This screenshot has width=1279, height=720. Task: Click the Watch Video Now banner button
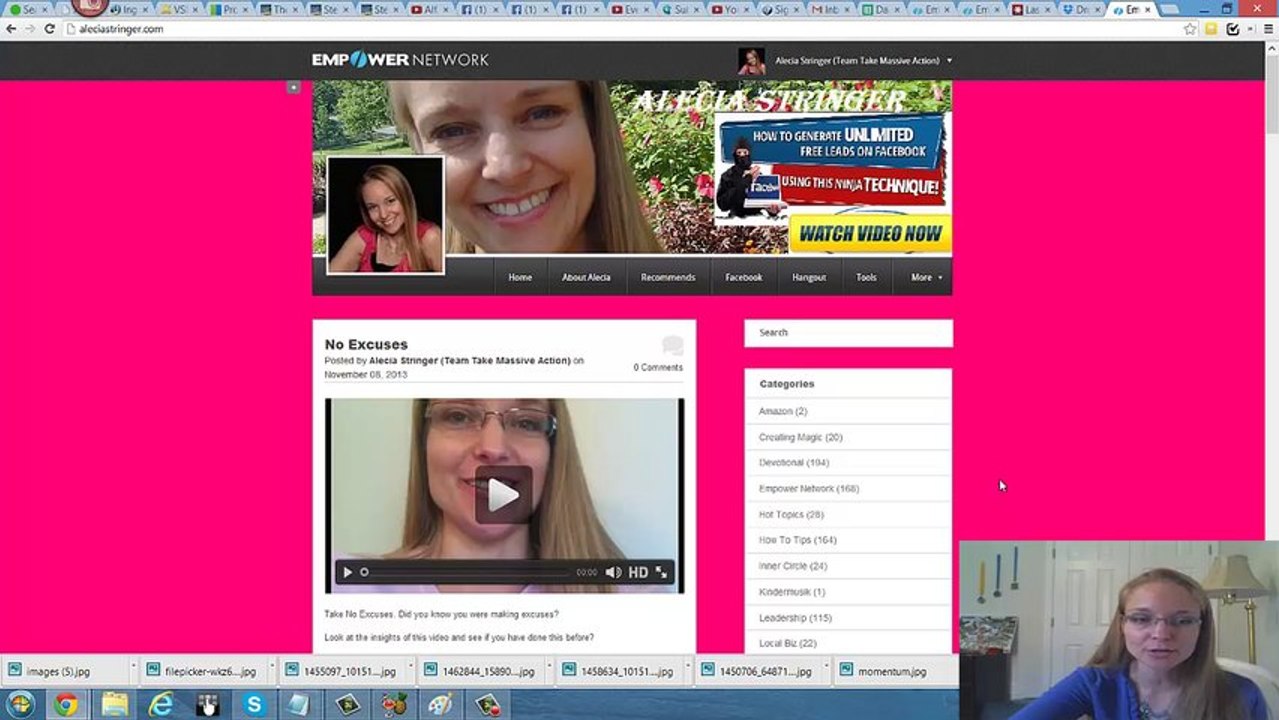click(870, 234)
